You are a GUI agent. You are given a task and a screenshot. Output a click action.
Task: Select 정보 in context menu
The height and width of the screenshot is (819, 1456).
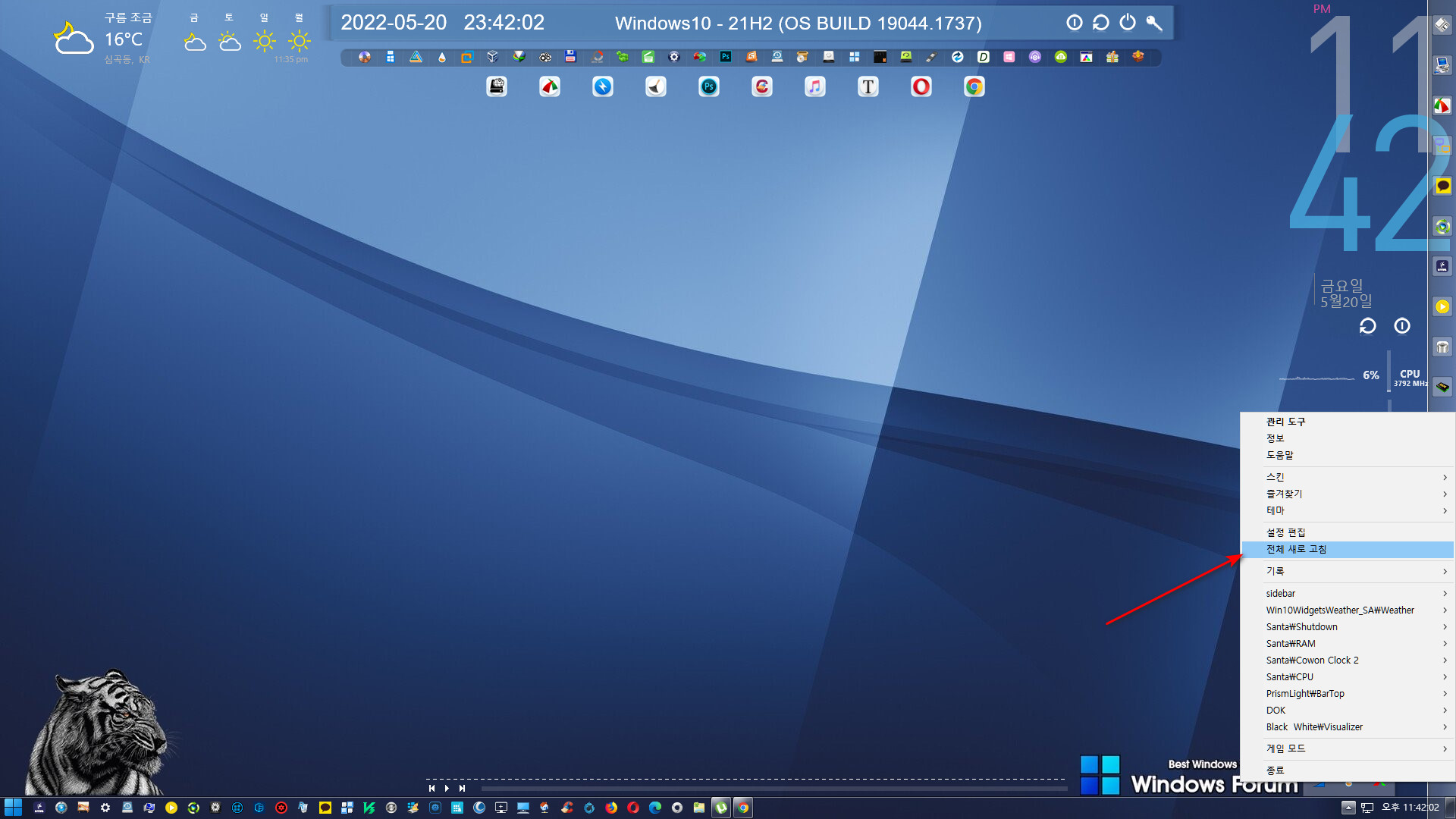point(1348,438)
